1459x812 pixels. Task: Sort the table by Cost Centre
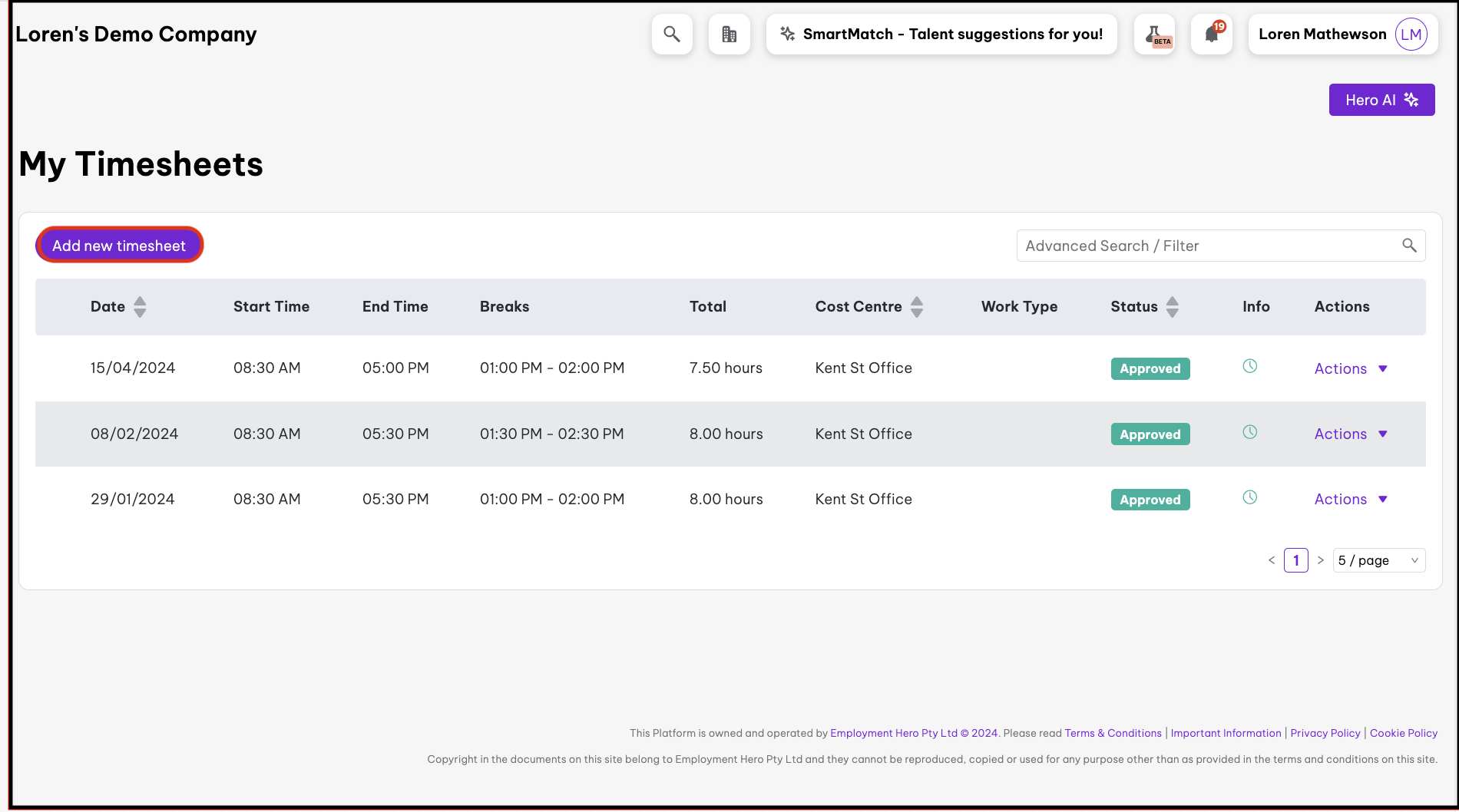[917, 307]
